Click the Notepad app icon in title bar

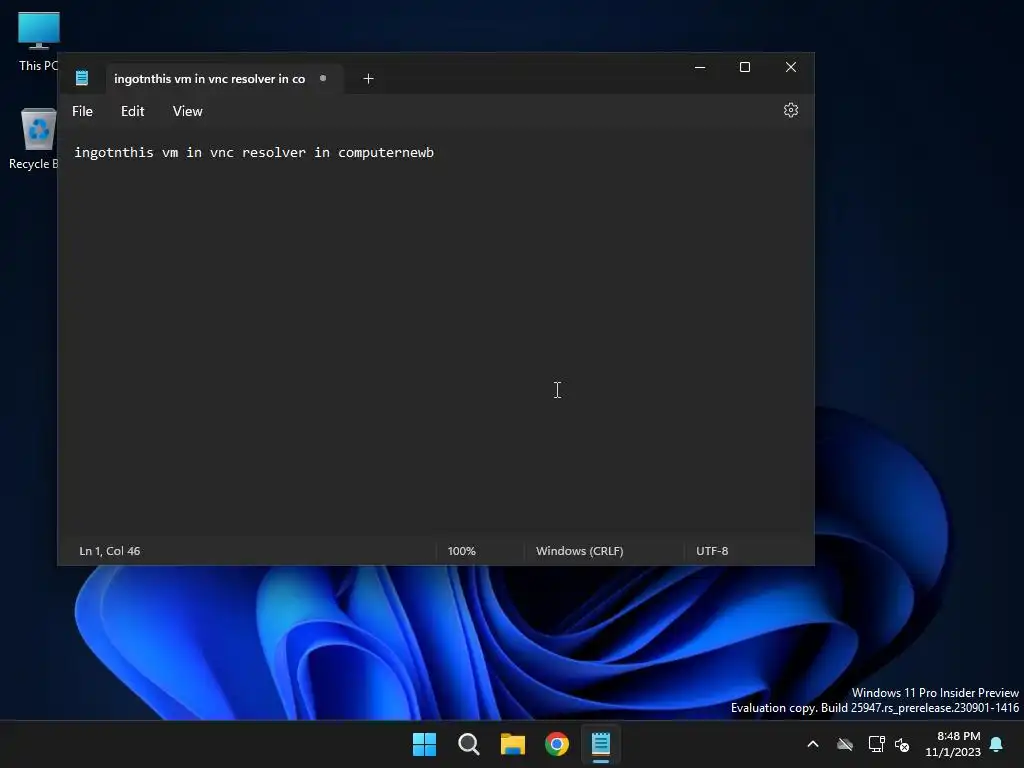[82, 78]
